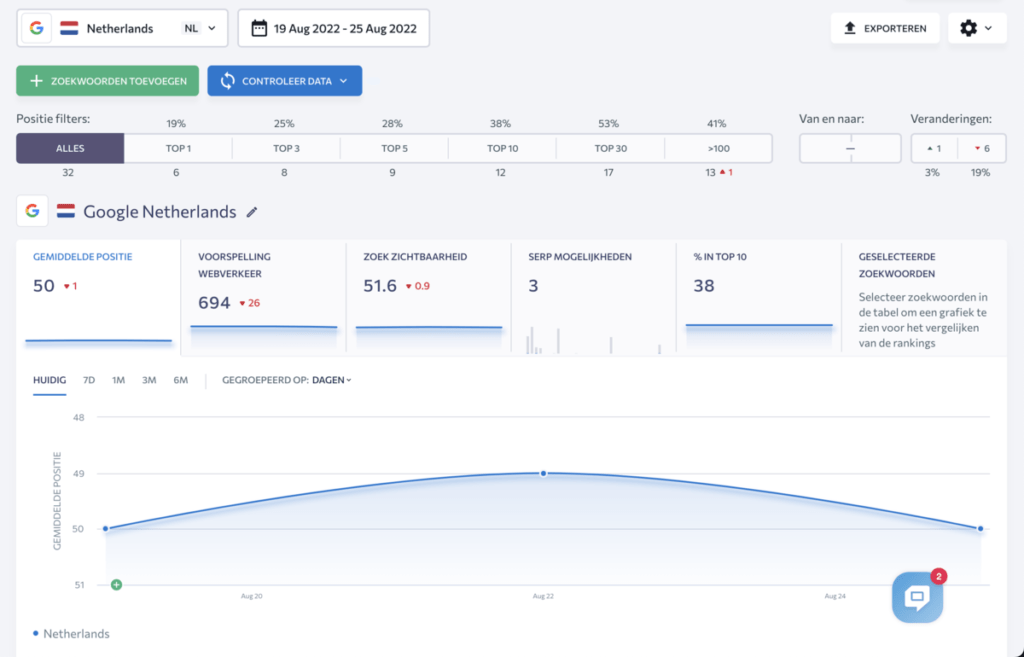Click the green plus marker on chart
The width and height of the screenshot is (1024, 657).
[x=116, y=584]
